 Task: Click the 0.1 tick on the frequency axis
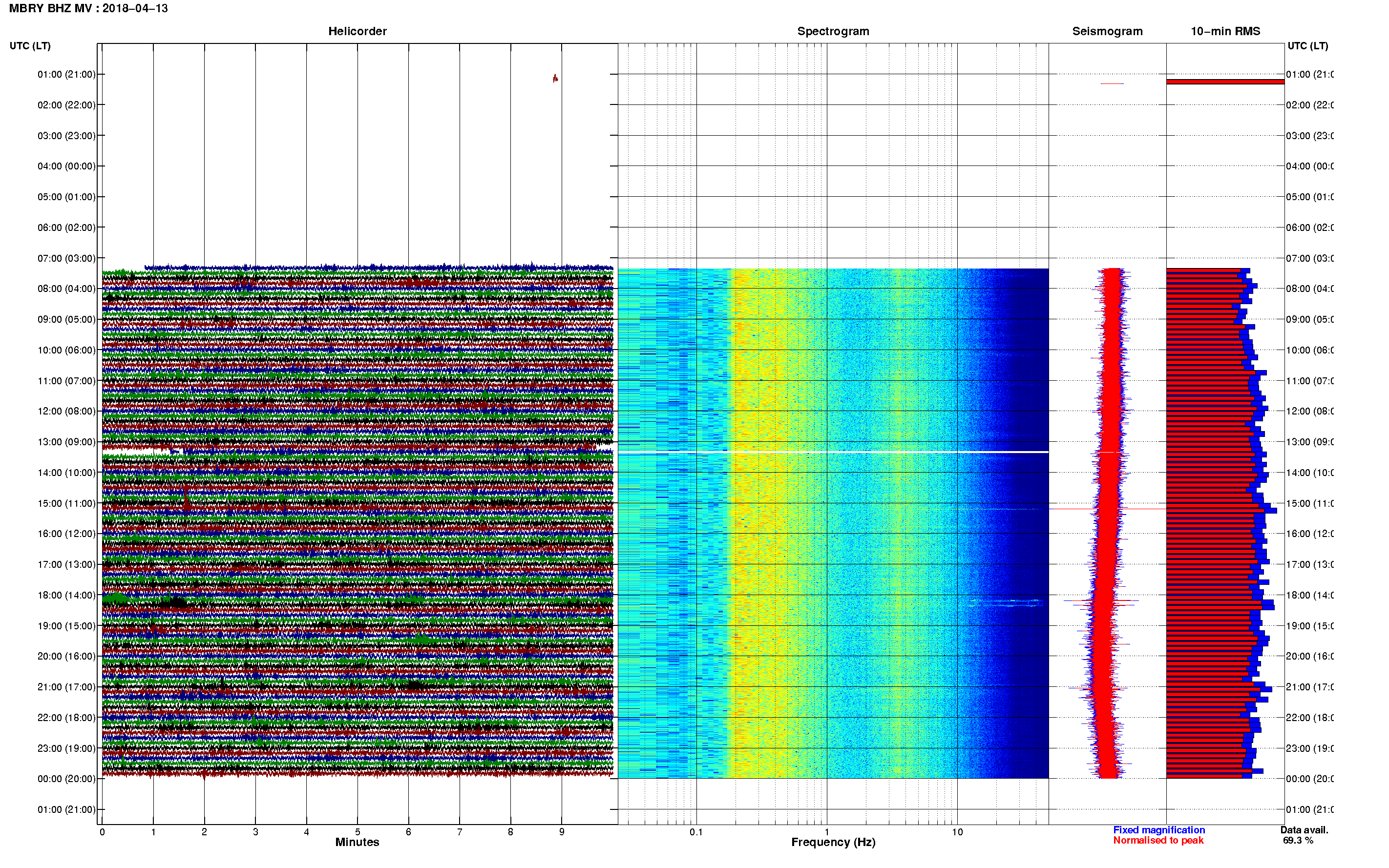[696, 832]
